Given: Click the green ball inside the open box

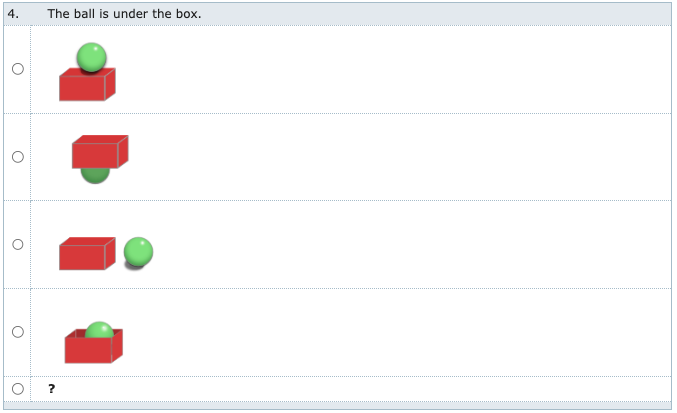Looking at the screenshot, I should 100,330.
